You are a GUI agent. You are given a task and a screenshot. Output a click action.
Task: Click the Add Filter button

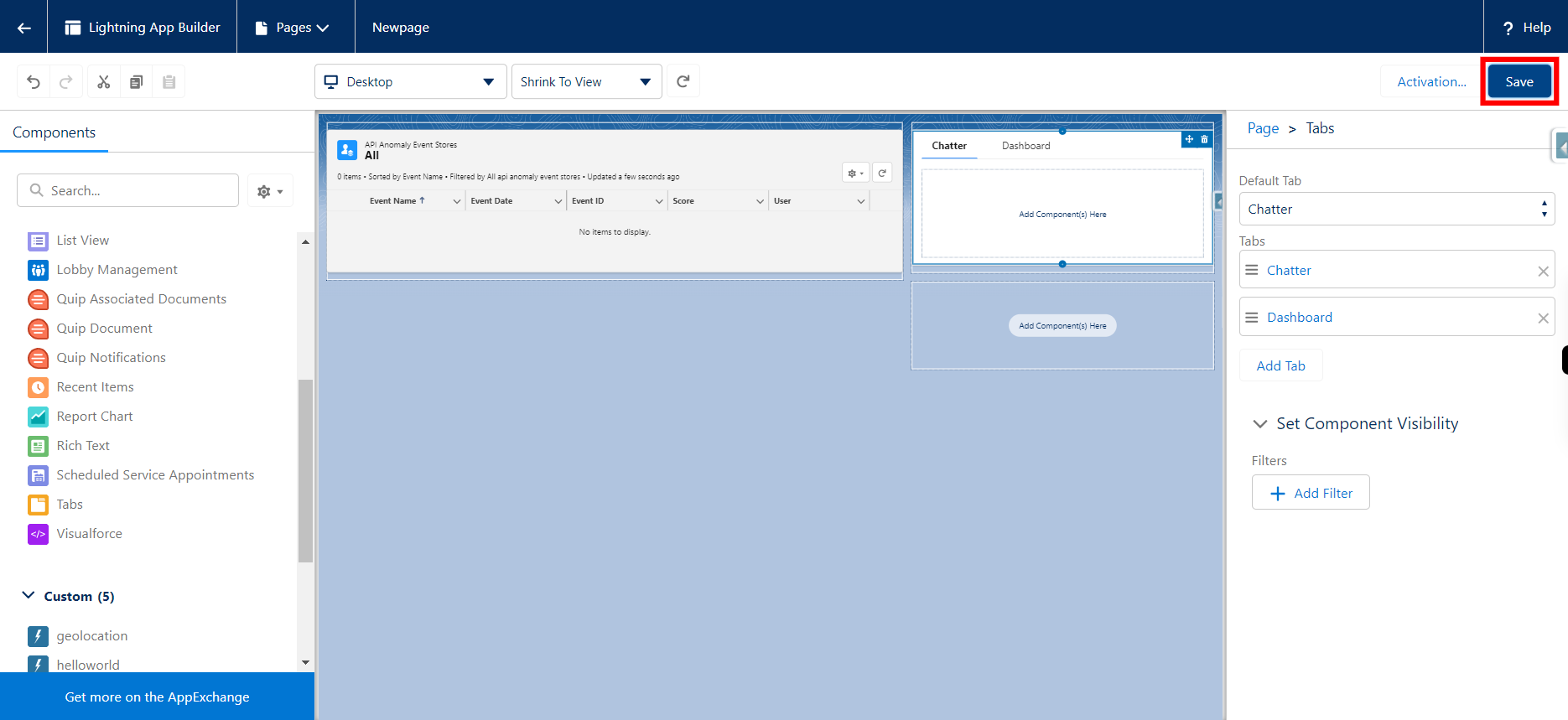click(x=1311, y=493)
